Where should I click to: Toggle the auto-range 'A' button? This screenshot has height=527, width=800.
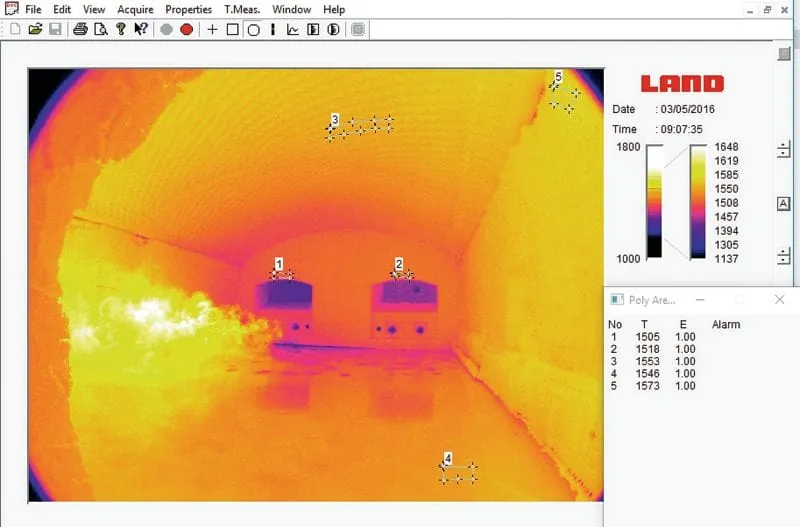pyautogui.click(x=784, y=204)
